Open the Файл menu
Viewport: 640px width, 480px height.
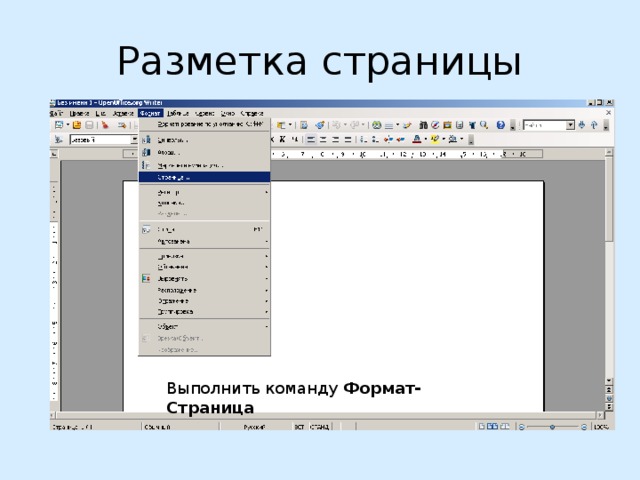tap(56, 113)
